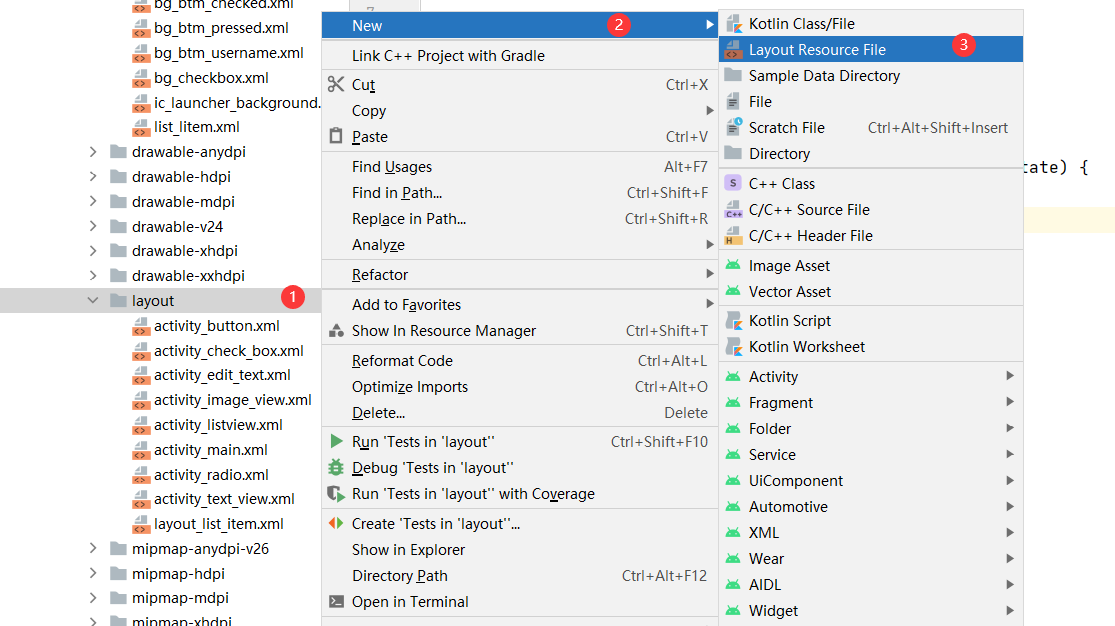Select bg_checkbox.xml drawable file

pyautogui.click(x=211, y=78)
